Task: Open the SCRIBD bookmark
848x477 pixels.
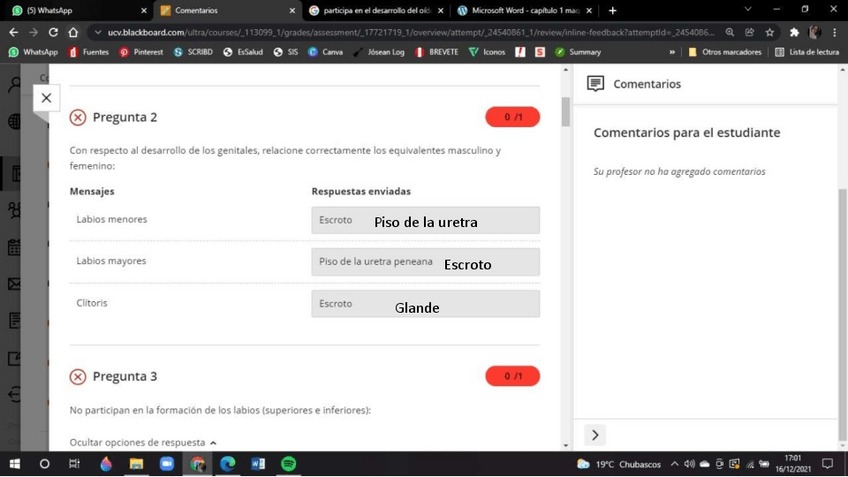Action: (193, 52)
